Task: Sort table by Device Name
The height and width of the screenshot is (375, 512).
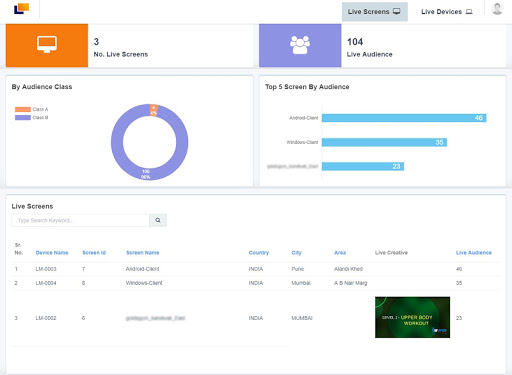Action: [x=52, y=253]
